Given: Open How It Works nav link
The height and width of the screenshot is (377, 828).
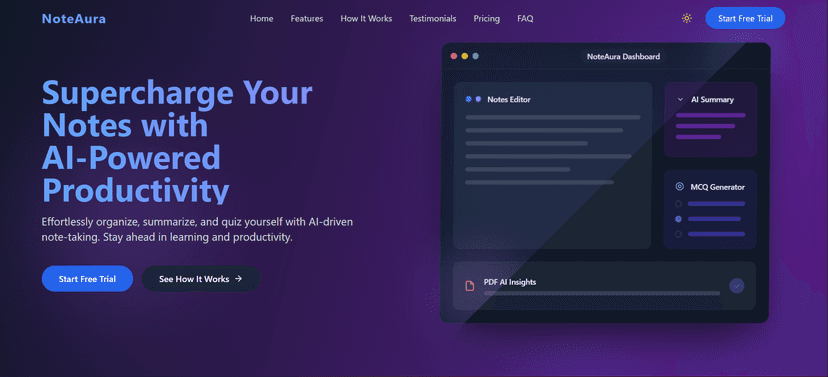Looking at the screenshot, I should (x=366, y=18).
